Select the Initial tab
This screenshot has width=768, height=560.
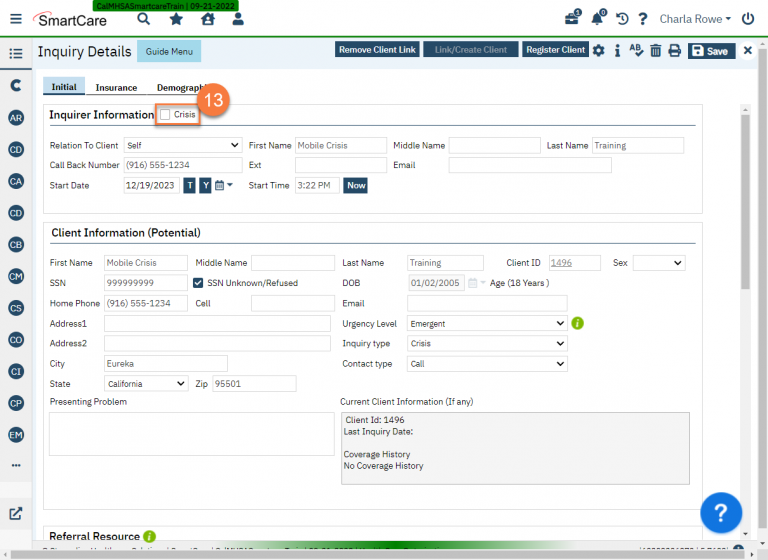click(x=64, y=88)
